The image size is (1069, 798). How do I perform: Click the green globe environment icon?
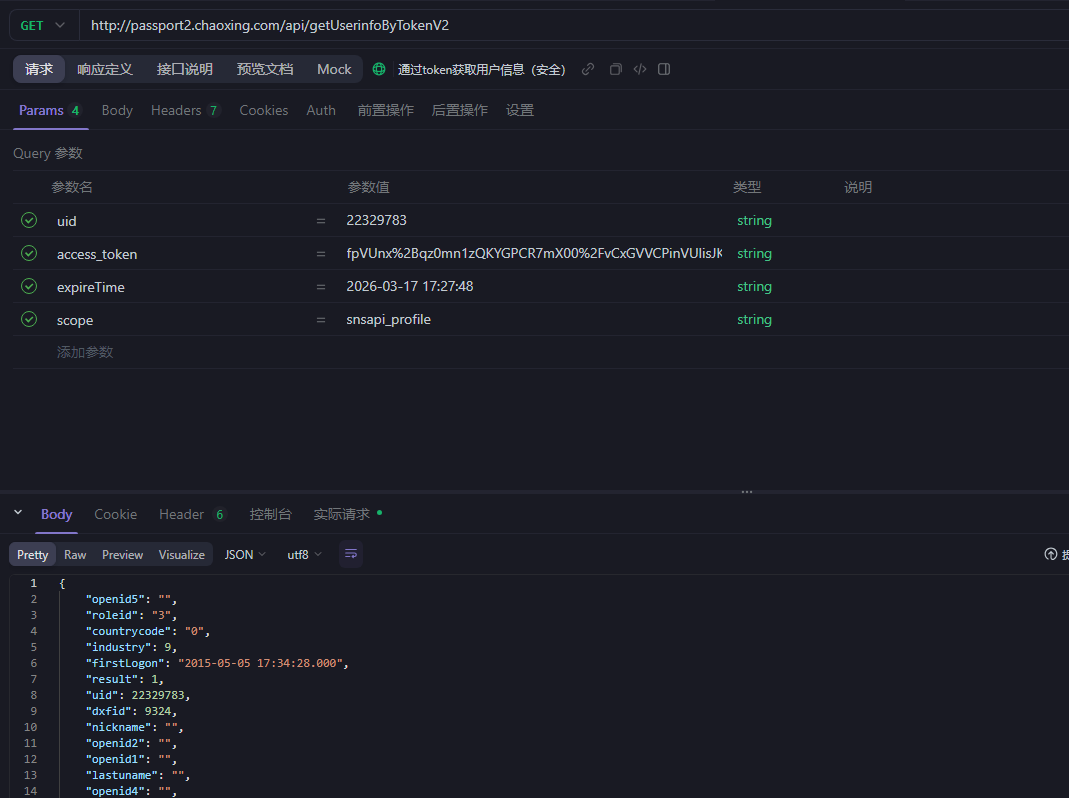tap(379, 69)
